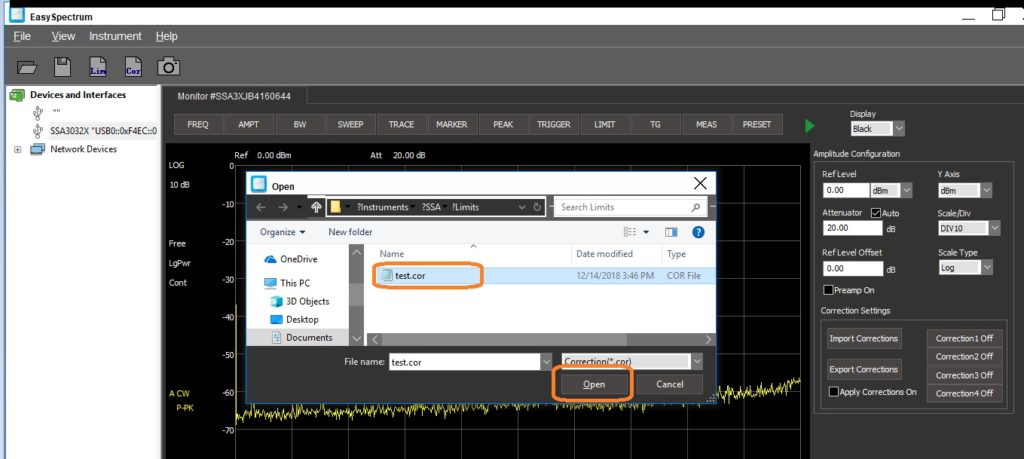Click the Import Corrections button
Screen dimensions: 1024x459
(864, 339)
